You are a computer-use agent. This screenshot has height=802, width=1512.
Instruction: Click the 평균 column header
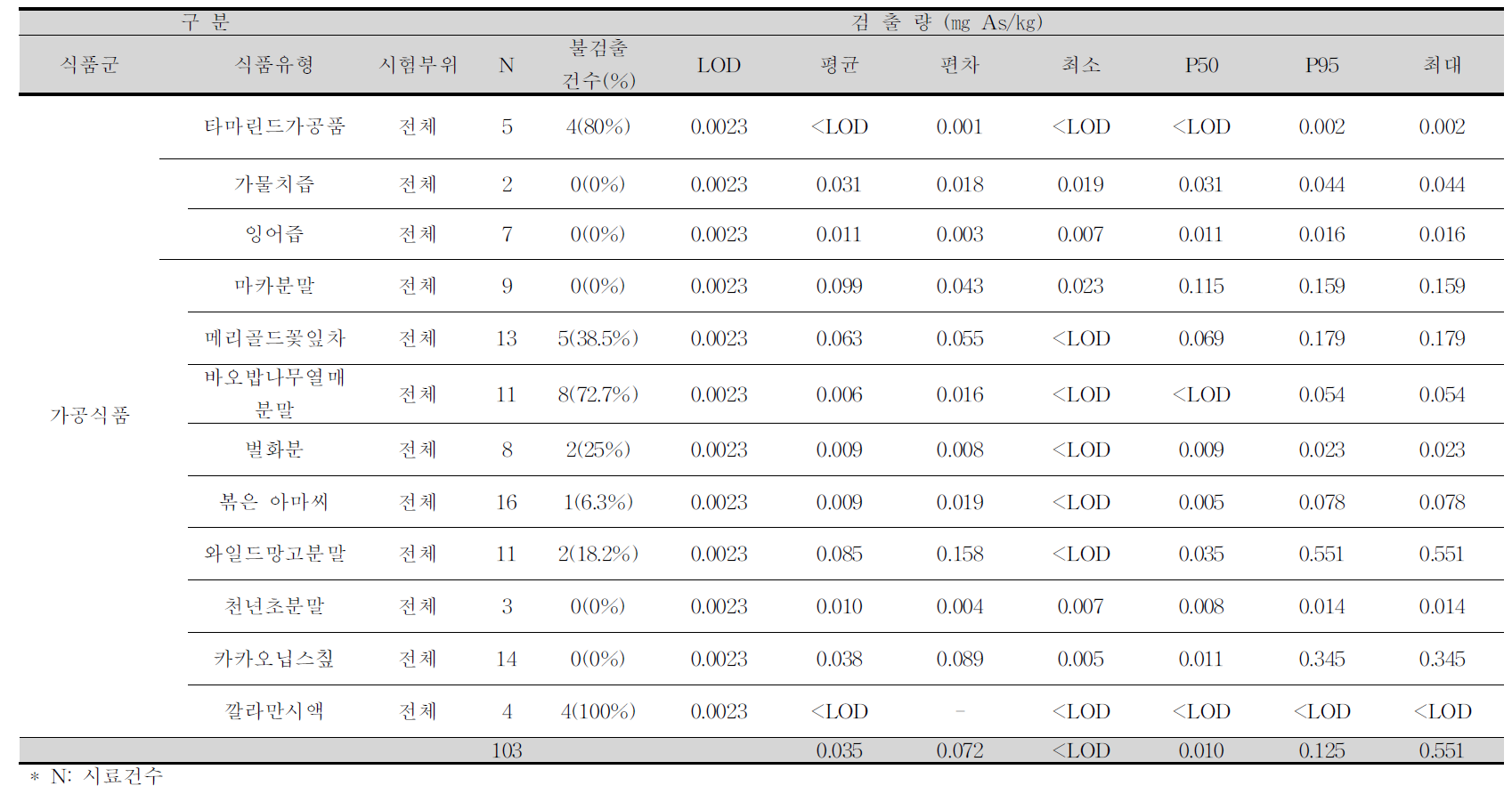click(x=839, y=65)
